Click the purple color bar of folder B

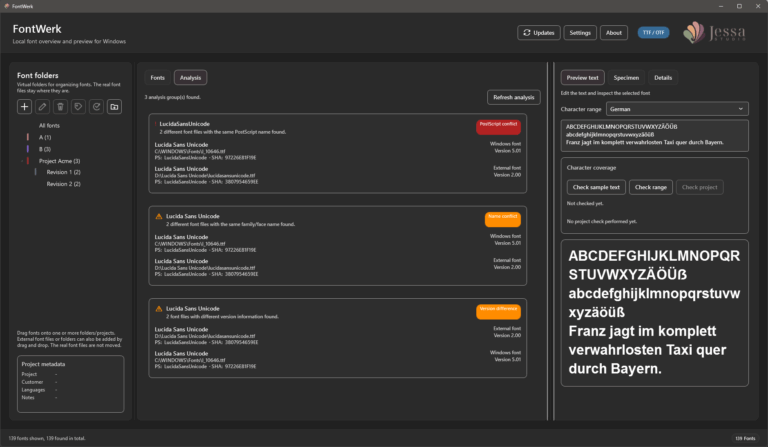(28, 149)
